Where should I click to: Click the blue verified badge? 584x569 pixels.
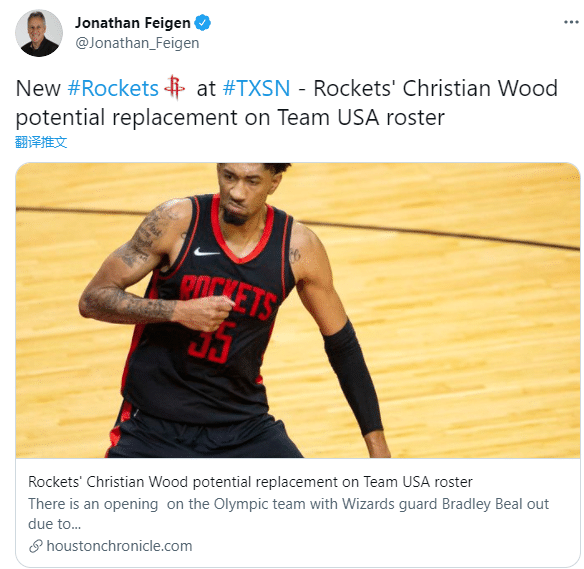[x=203, y=23]
